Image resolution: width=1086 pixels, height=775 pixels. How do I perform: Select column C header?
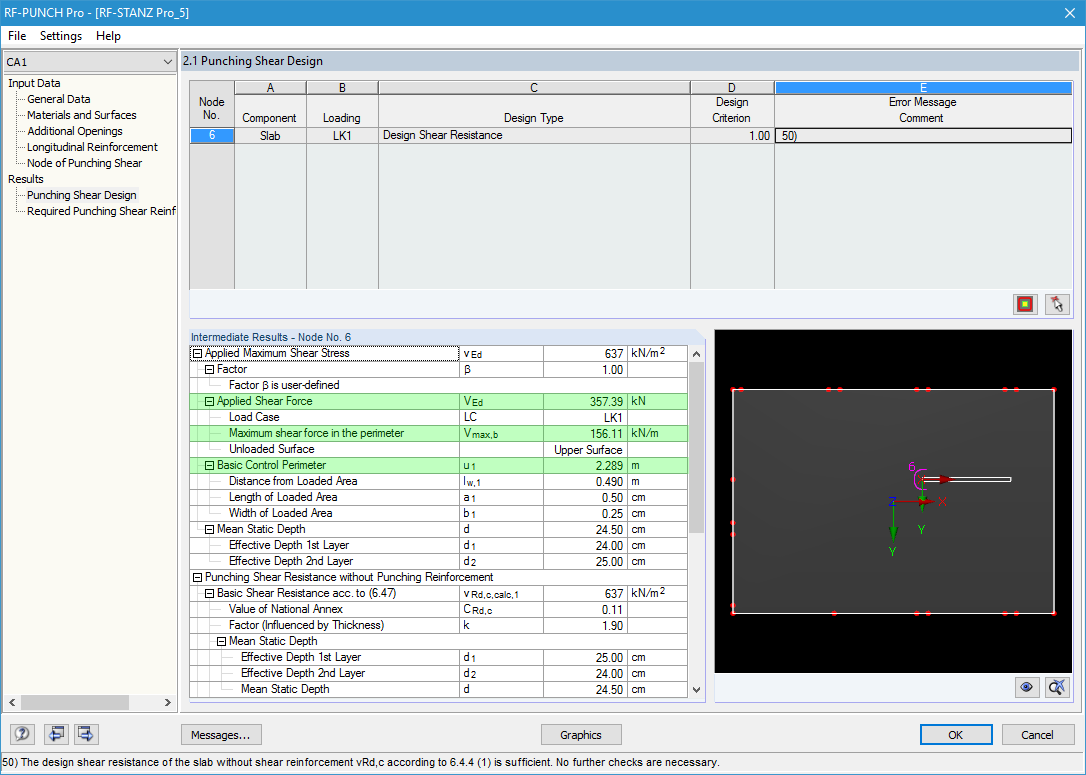coord(534,88)
